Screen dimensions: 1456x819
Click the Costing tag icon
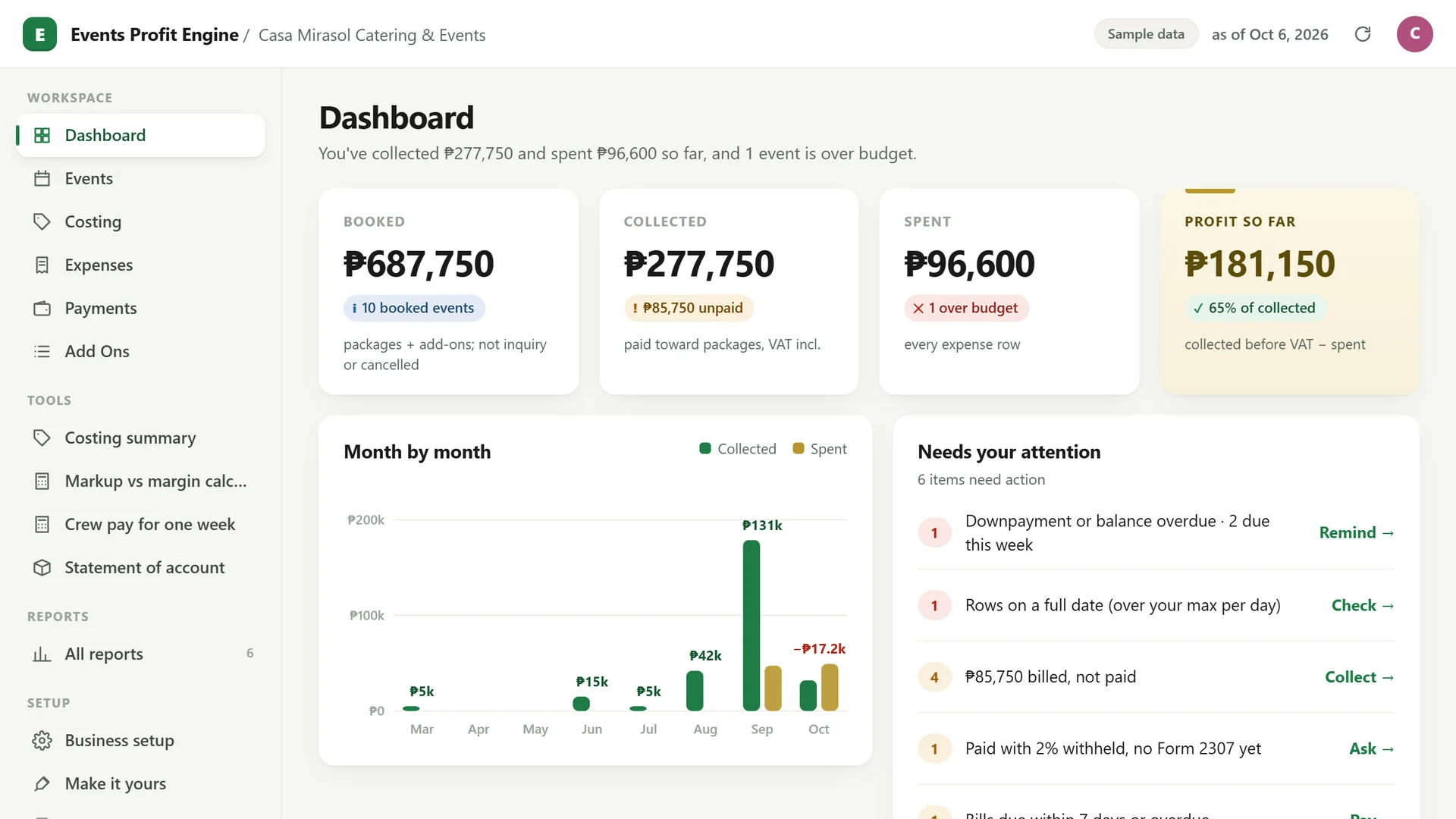[42, 221]
